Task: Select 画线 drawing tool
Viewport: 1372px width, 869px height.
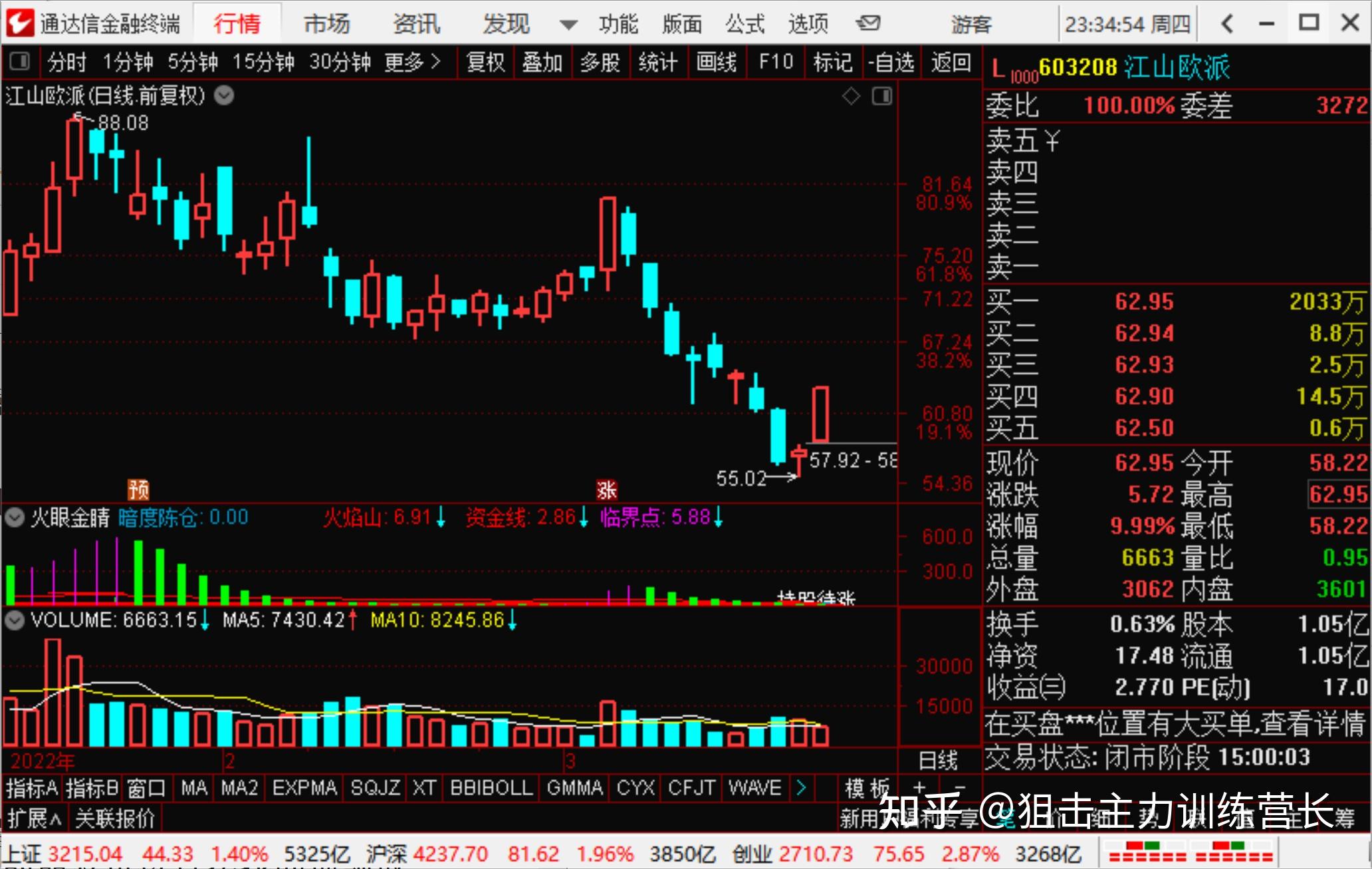Action: point(716,62)
